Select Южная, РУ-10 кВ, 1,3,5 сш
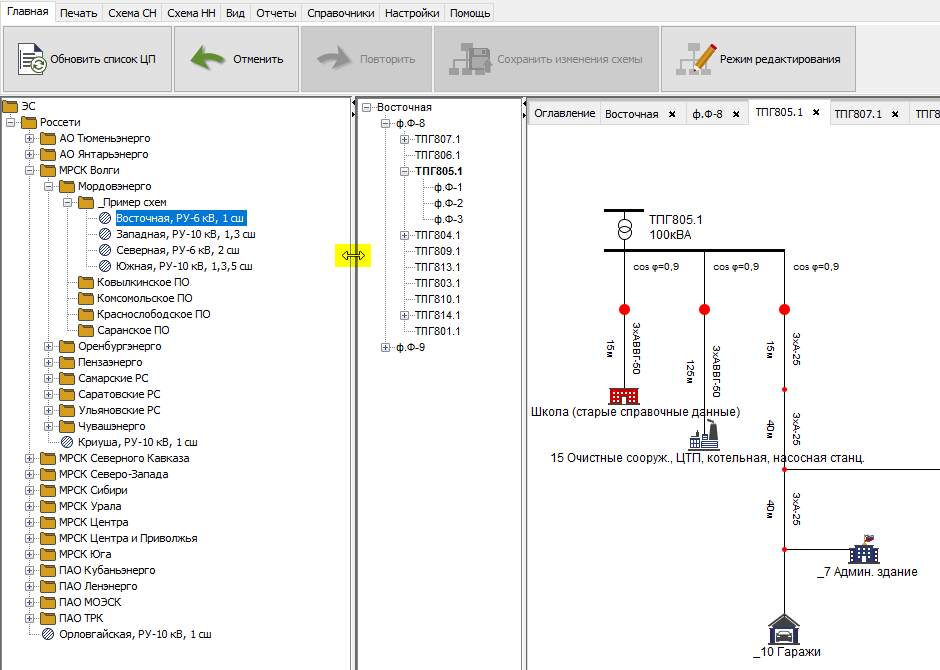Screen dimensions: 940x670 coord(184,266)
